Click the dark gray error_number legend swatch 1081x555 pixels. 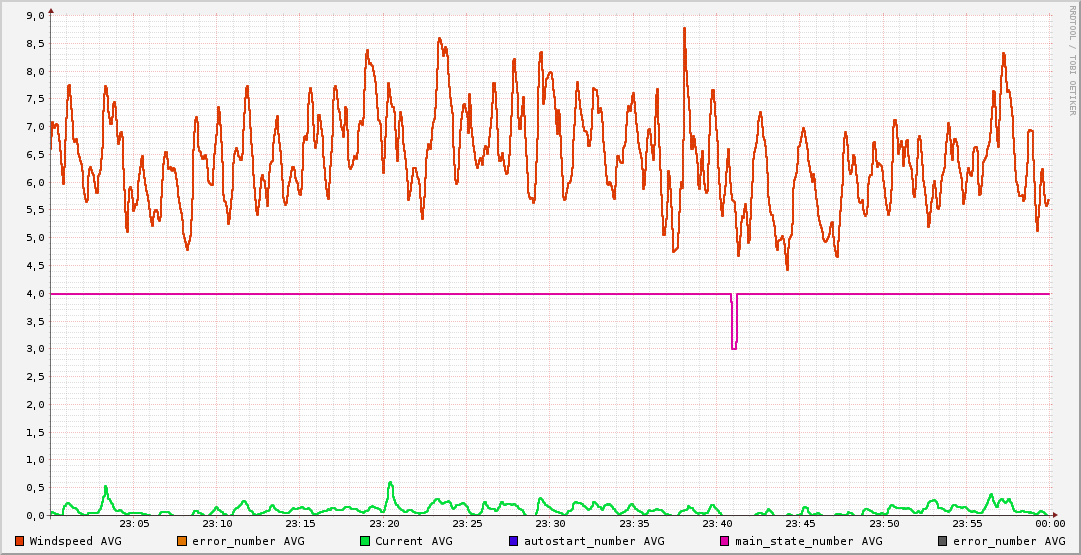(x=943, y=541)
